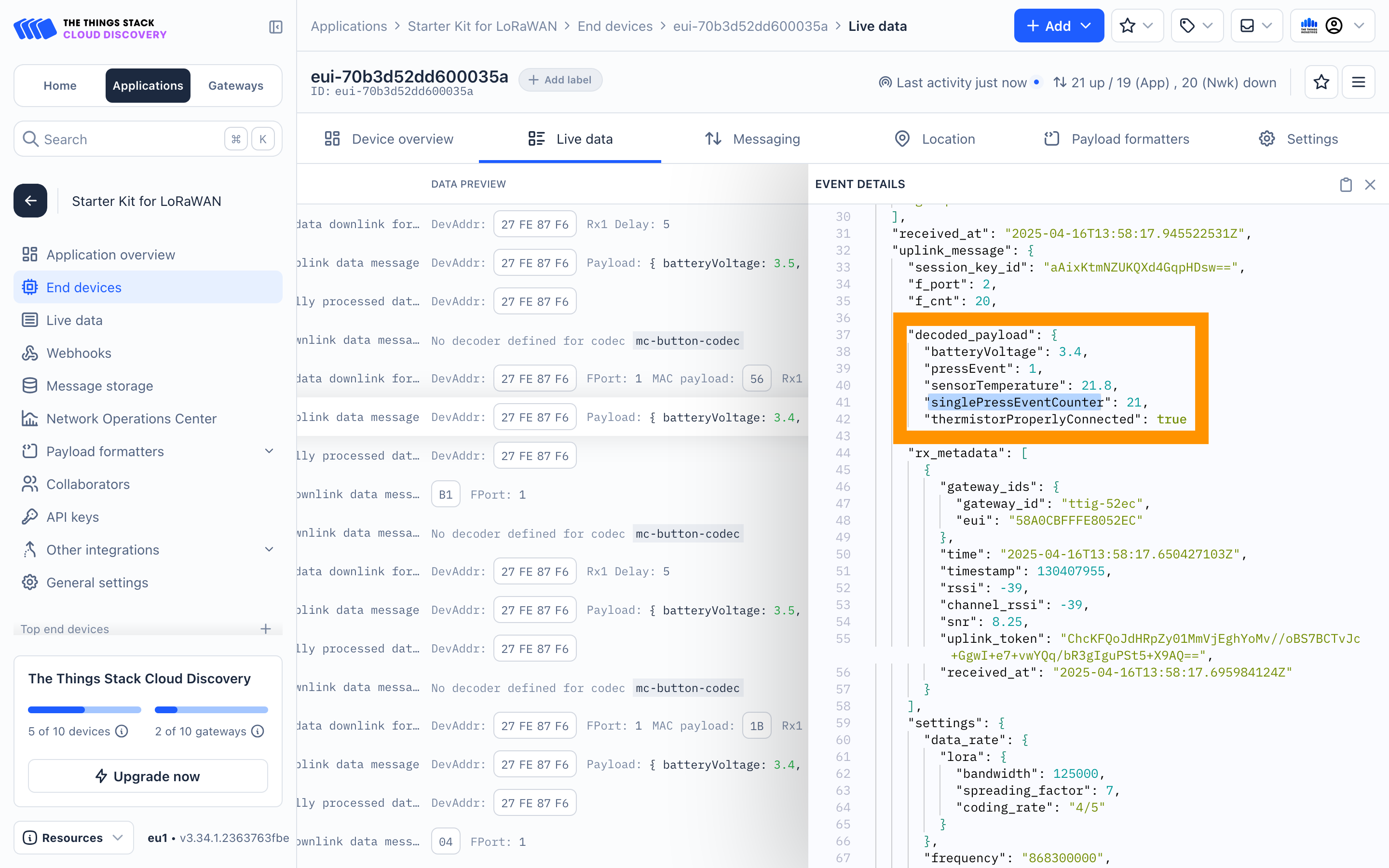Expand Other integrations in the sidebar
The height and width of the screenshot is (868, 1389).
pyautogui.click(x=269, y=549)
